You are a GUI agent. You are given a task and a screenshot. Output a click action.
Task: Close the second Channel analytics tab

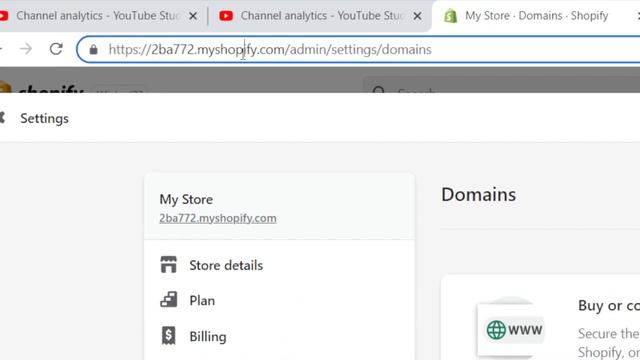pyautogui.click(x=417, y=16)
